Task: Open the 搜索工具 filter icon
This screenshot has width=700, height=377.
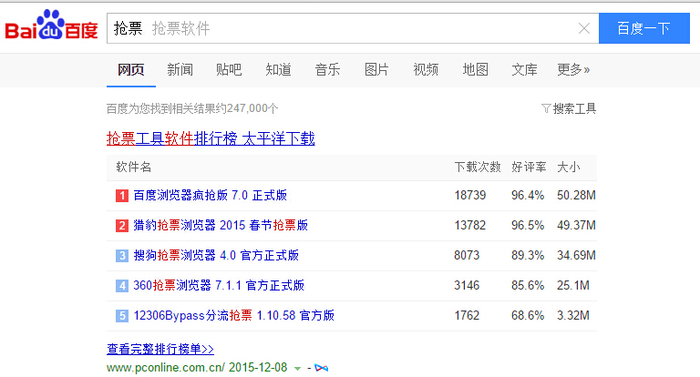Action: 546,109
